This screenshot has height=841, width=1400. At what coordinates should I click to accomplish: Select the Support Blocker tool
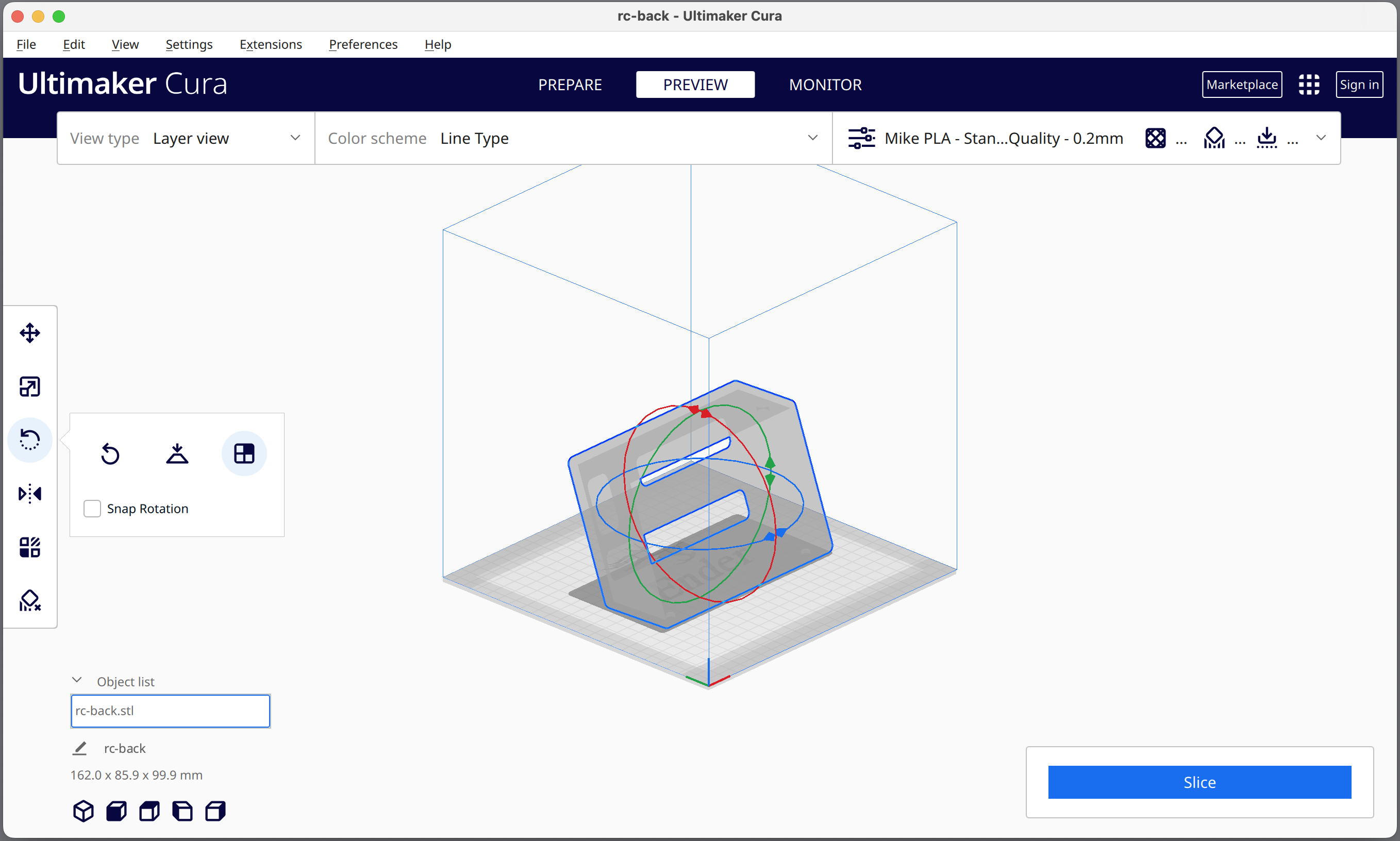31,602
